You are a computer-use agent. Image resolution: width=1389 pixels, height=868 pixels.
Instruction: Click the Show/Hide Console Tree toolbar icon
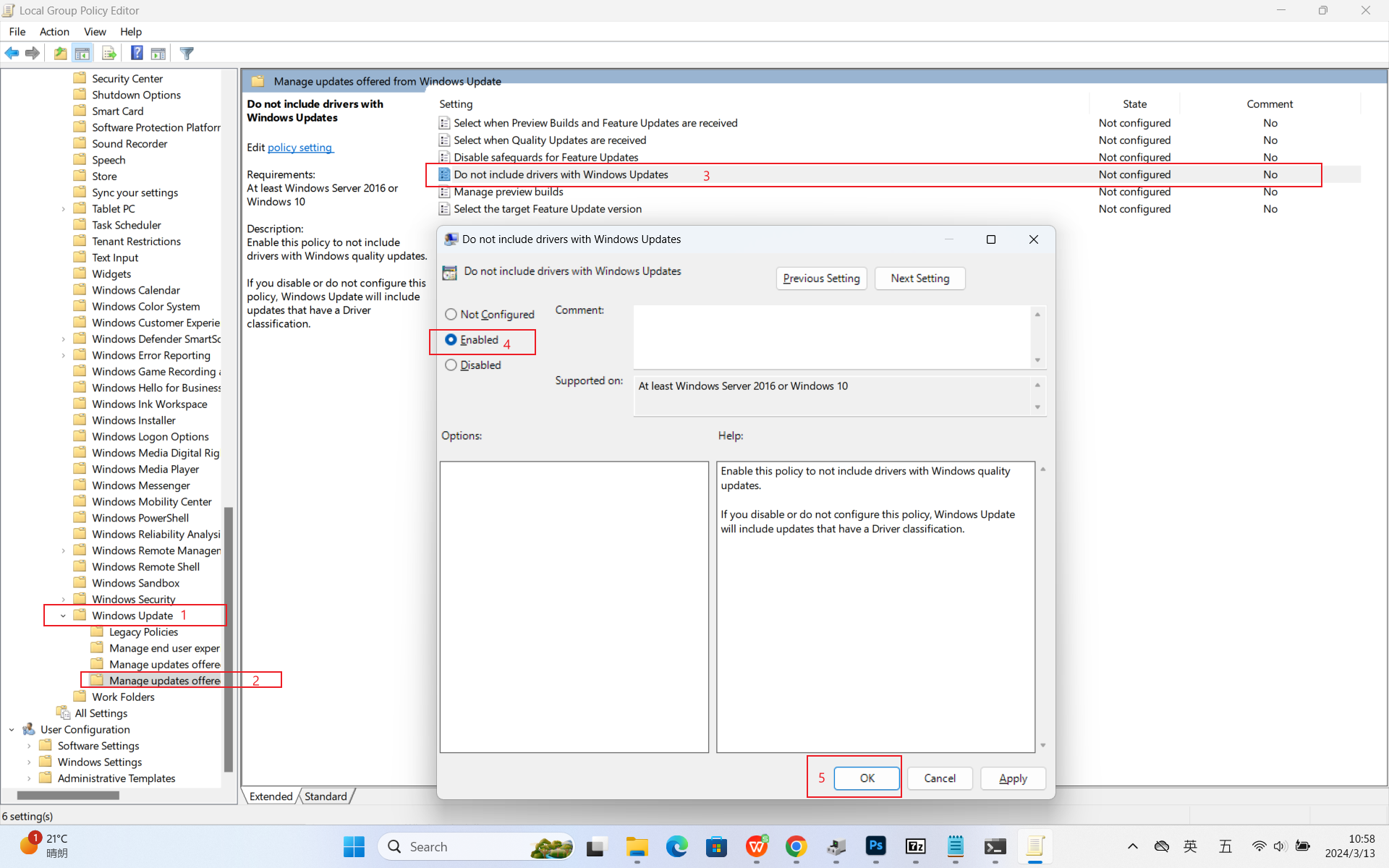(x=82, y=53)
